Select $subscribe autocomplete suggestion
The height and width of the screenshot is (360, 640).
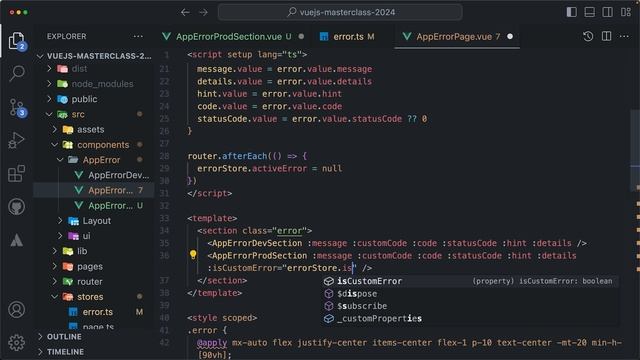[x=470, y=306]
